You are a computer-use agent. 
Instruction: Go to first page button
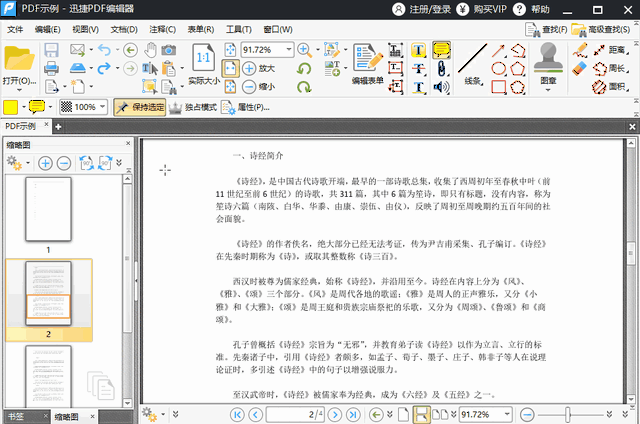237,415
